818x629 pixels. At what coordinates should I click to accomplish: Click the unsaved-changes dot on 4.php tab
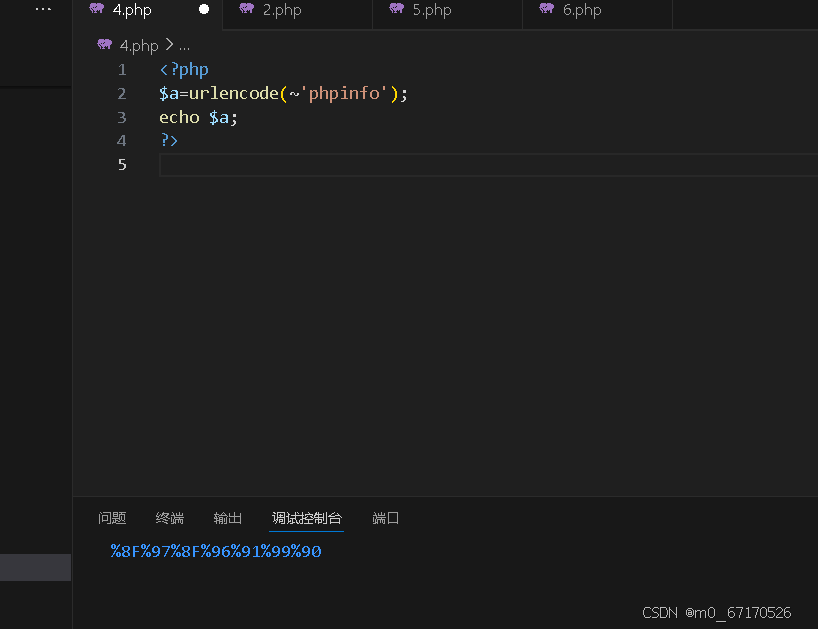click(x=203, y=10)
